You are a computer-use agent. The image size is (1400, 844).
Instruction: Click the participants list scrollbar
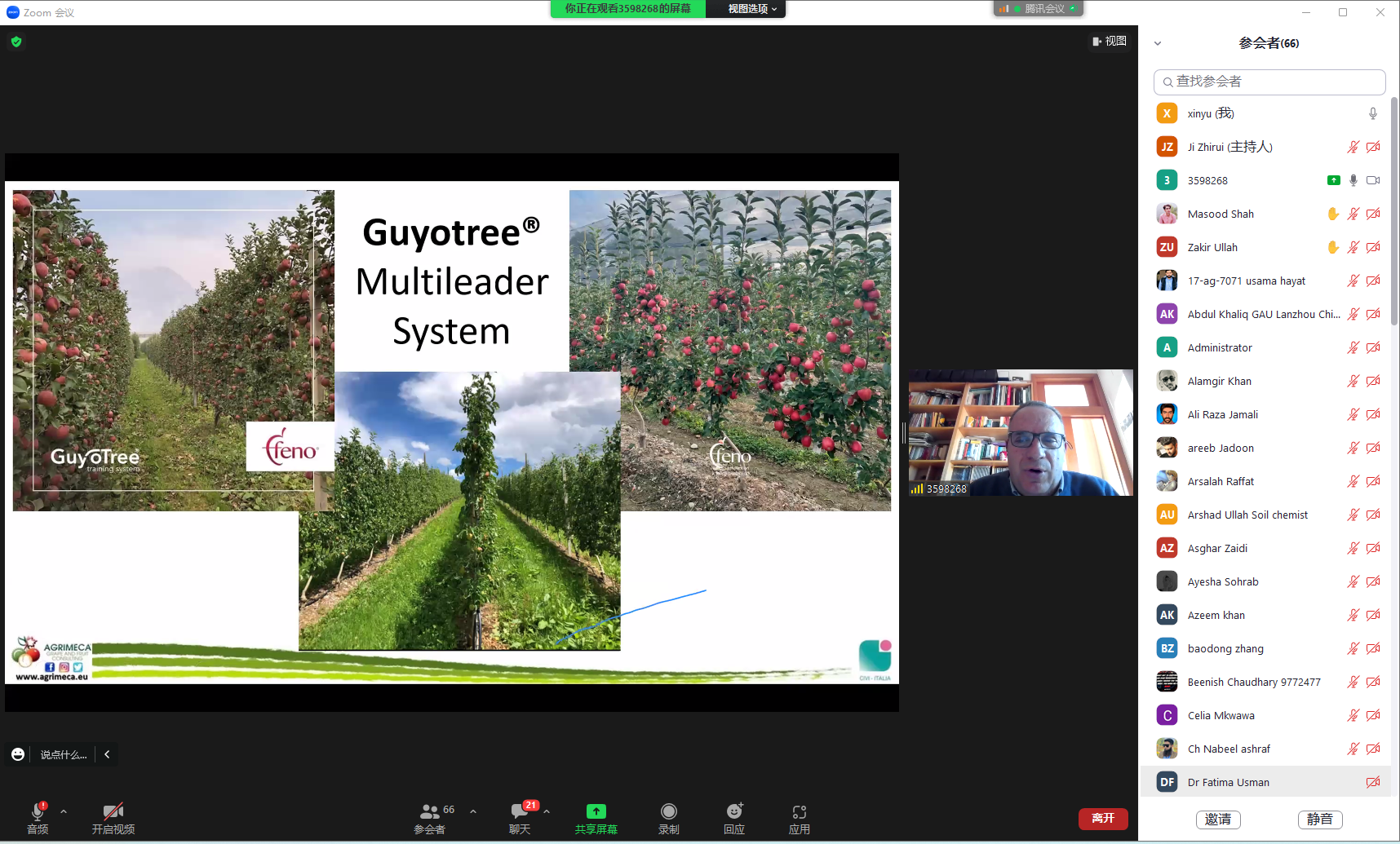point(1393,212)
